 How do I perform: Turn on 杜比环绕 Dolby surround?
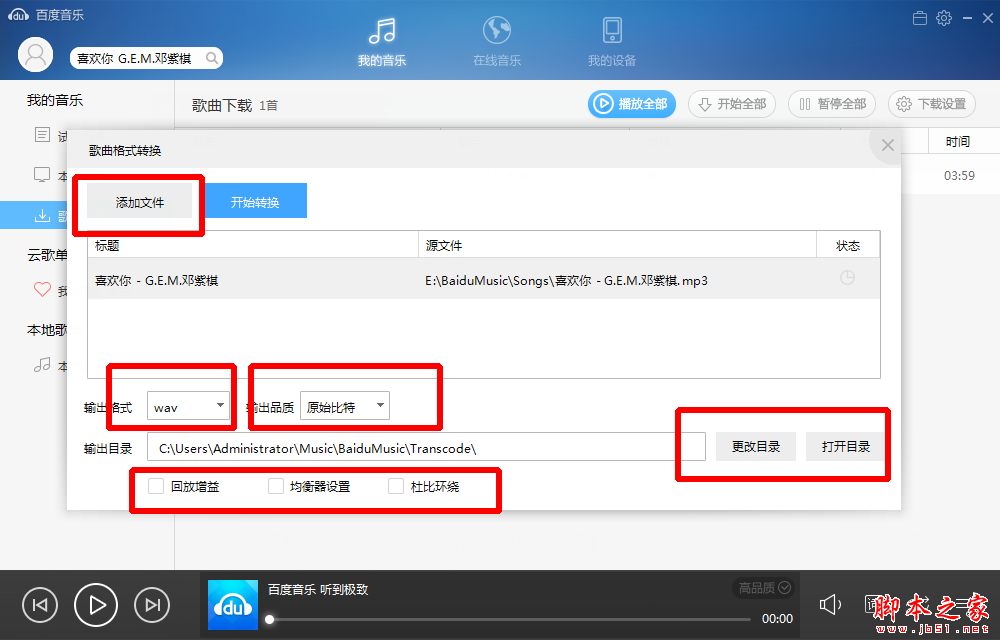[x=395, y=485]
